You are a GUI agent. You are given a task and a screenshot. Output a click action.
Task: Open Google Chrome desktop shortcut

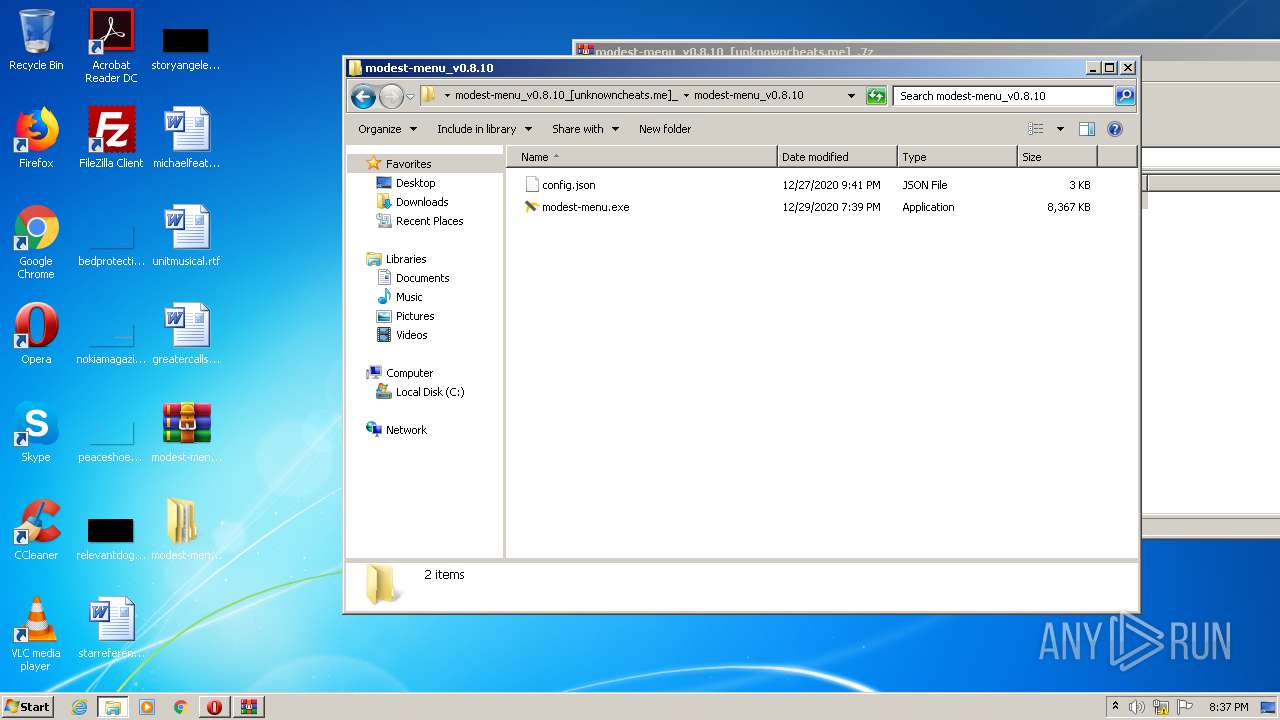point(36,242)
